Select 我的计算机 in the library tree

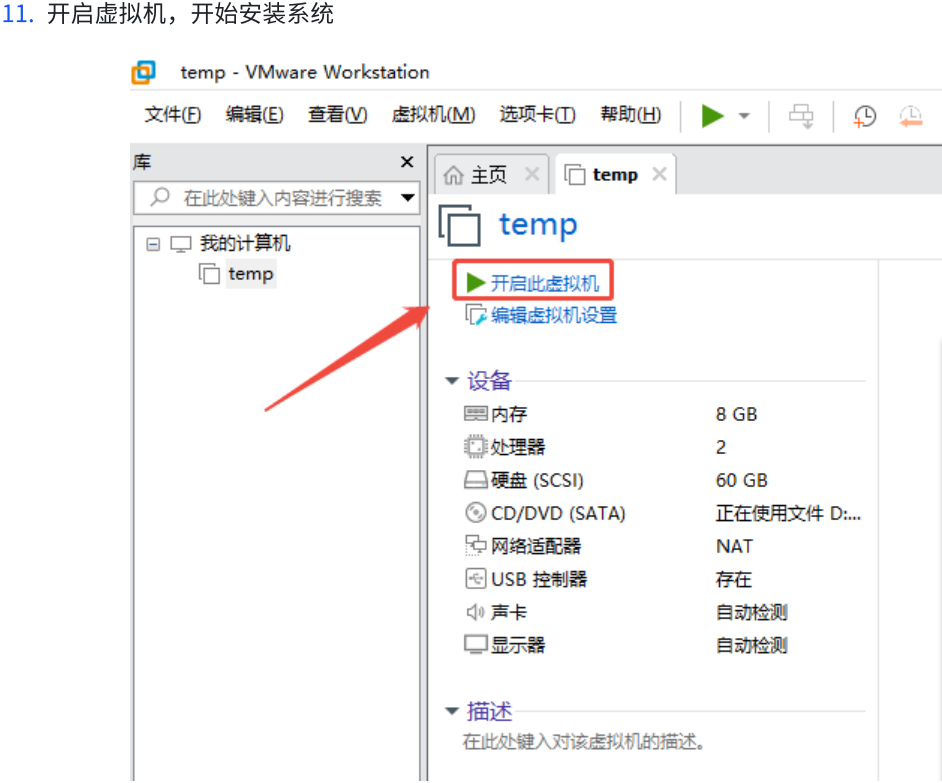pyautogui.click(x=245, y=243)
